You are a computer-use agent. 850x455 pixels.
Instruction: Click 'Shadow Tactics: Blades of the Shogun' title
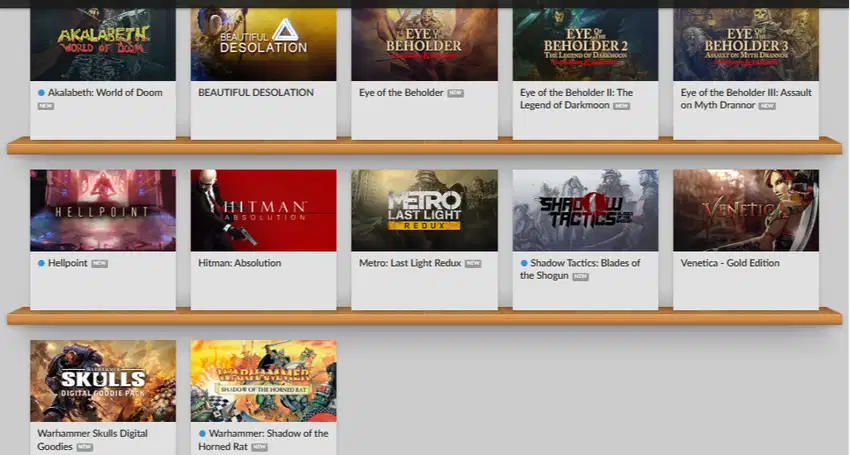pos(580,269)
